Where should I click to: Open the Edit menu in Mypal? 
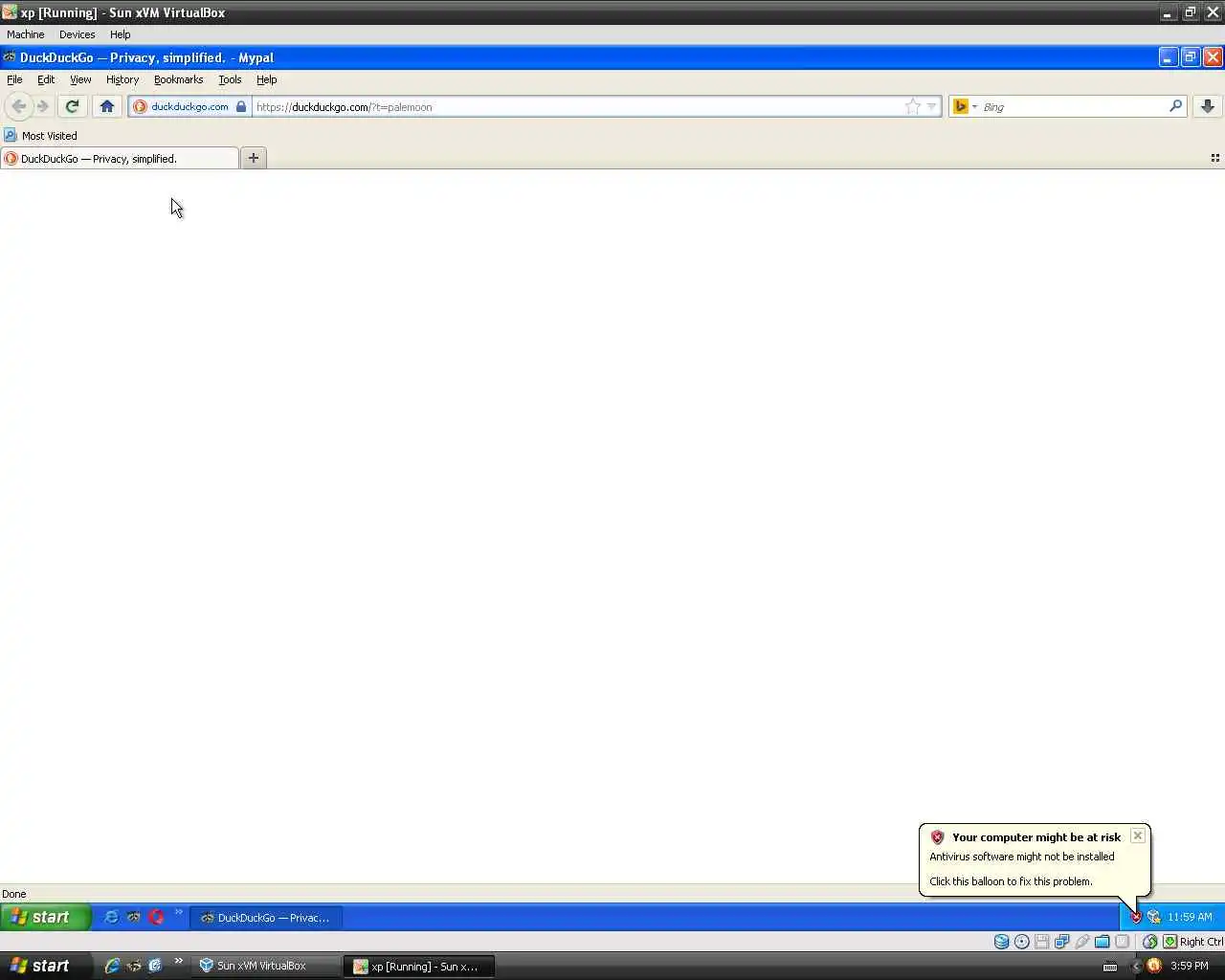click(x=46, y=79)
